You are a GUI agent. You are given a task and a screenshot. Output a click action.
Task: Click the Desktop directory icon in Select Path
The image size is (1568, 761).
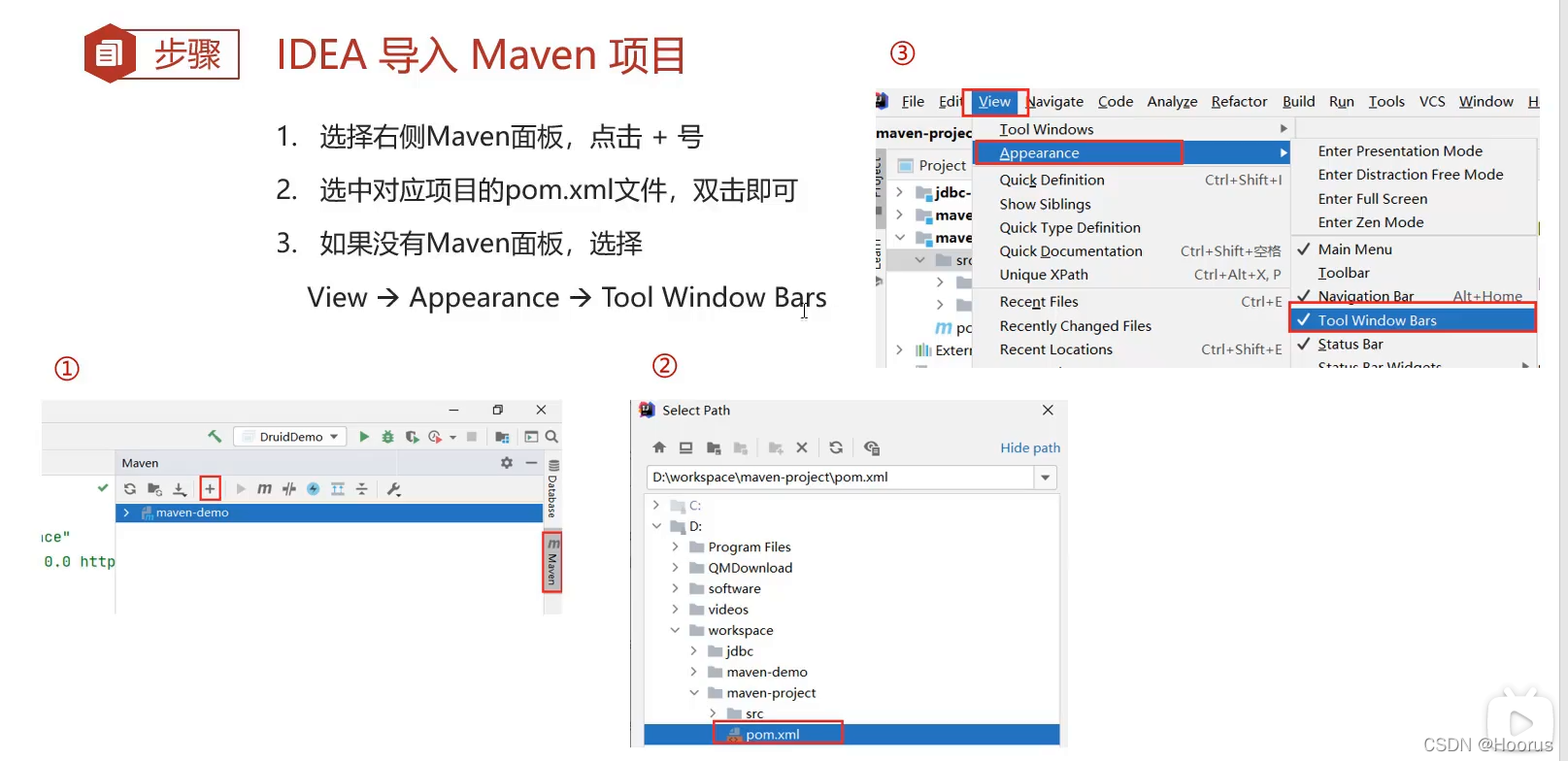click(x=685, y=447)
